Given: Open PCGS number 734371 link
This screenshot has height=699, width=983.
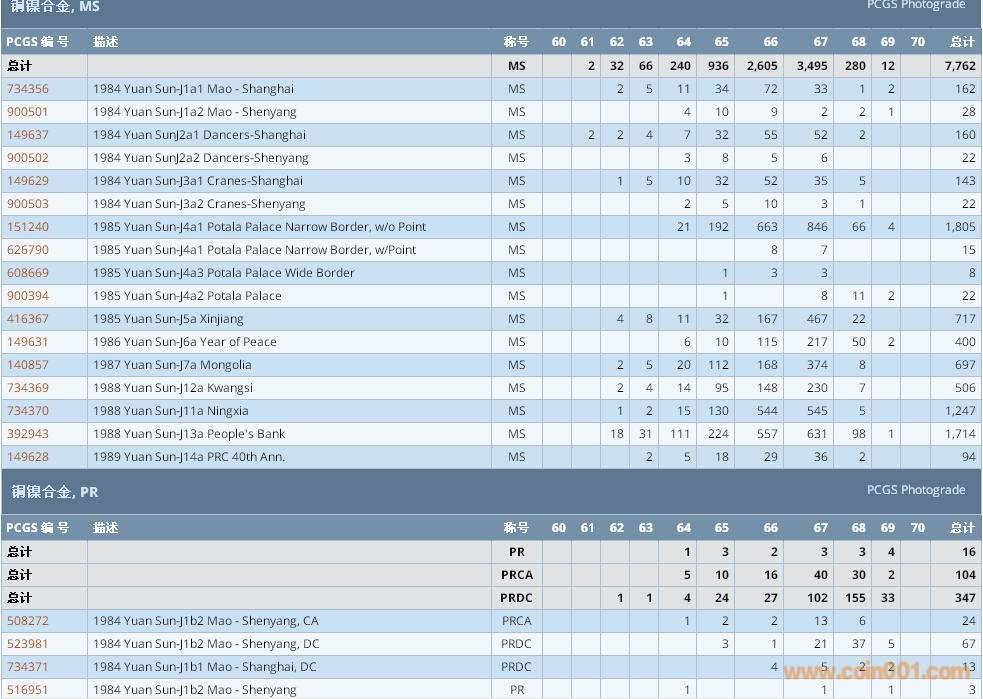Looking at the screenshot, I should 28,667.
